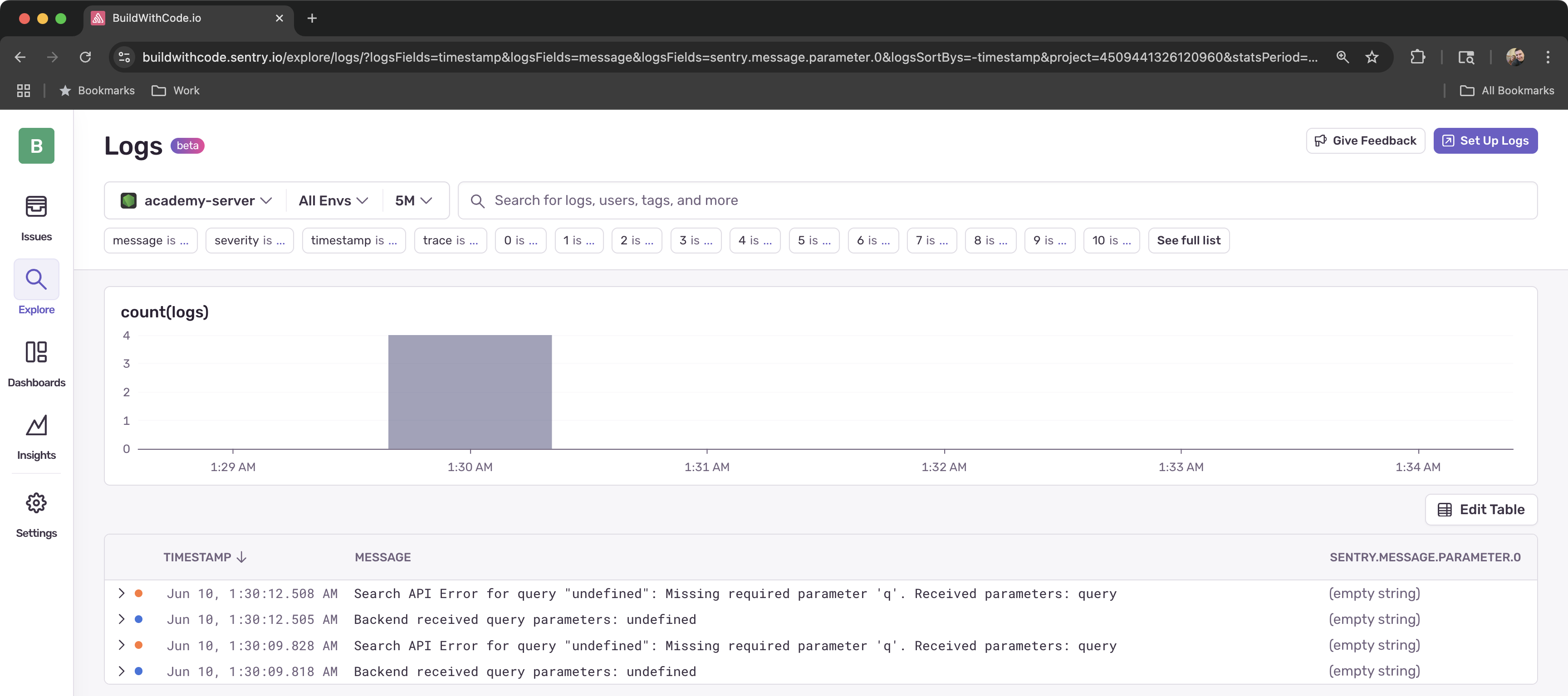The image size is (1568, 696).
Task: Go back in browser history
Action: pos(20,57)
